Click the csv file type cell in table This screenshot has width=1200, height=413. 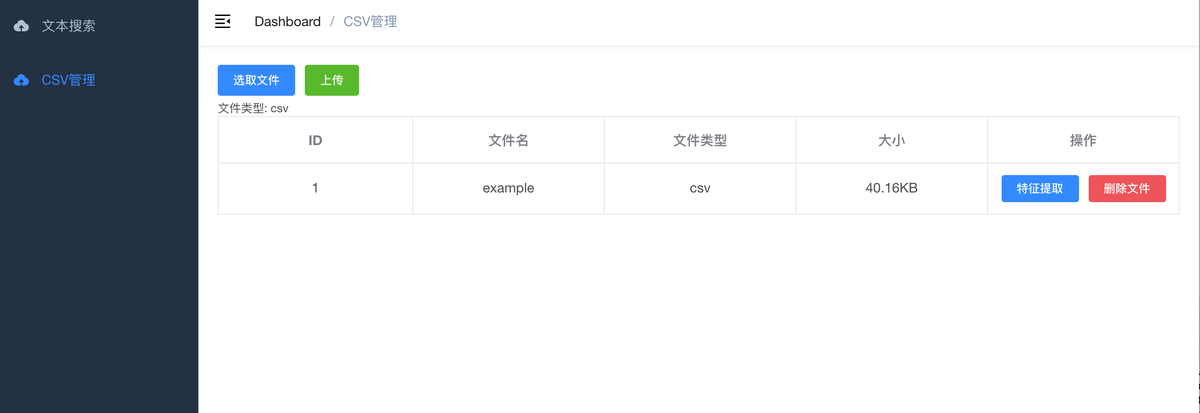pos(700,188)
